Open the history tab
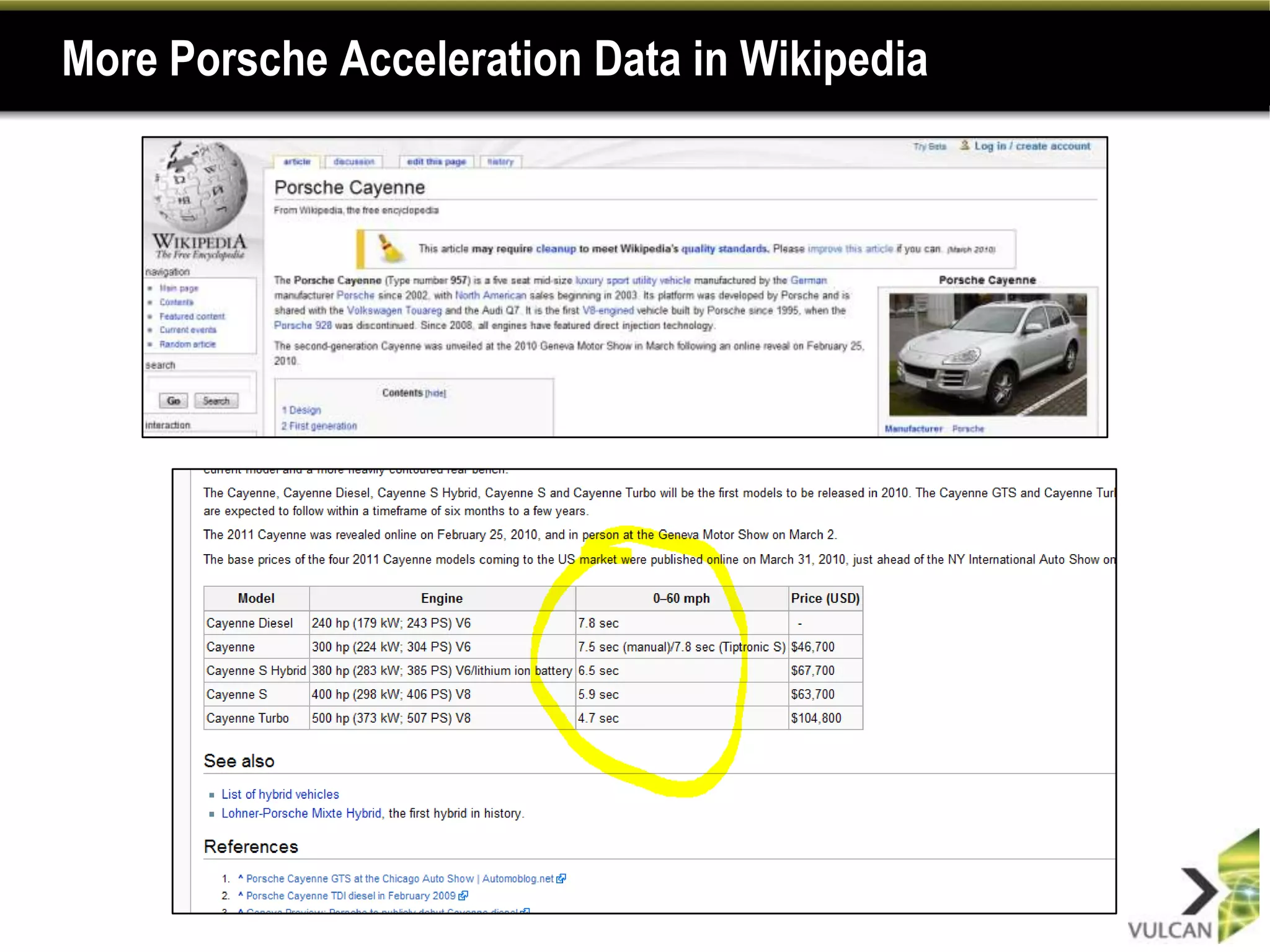Image resolution: width=1270 pixels, height=952 pixels. 500,162
